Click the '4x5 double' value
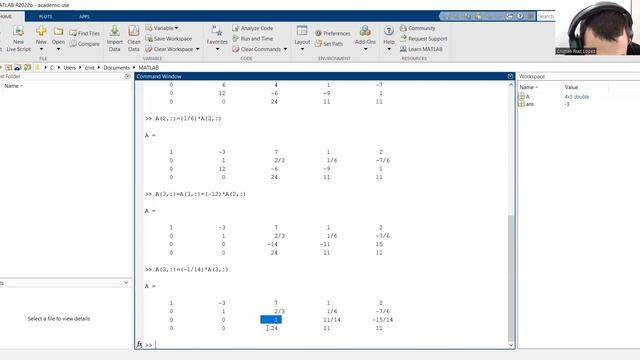Viewport: 640px width, 360px height. pyautogui.click(x=576, y=97)
